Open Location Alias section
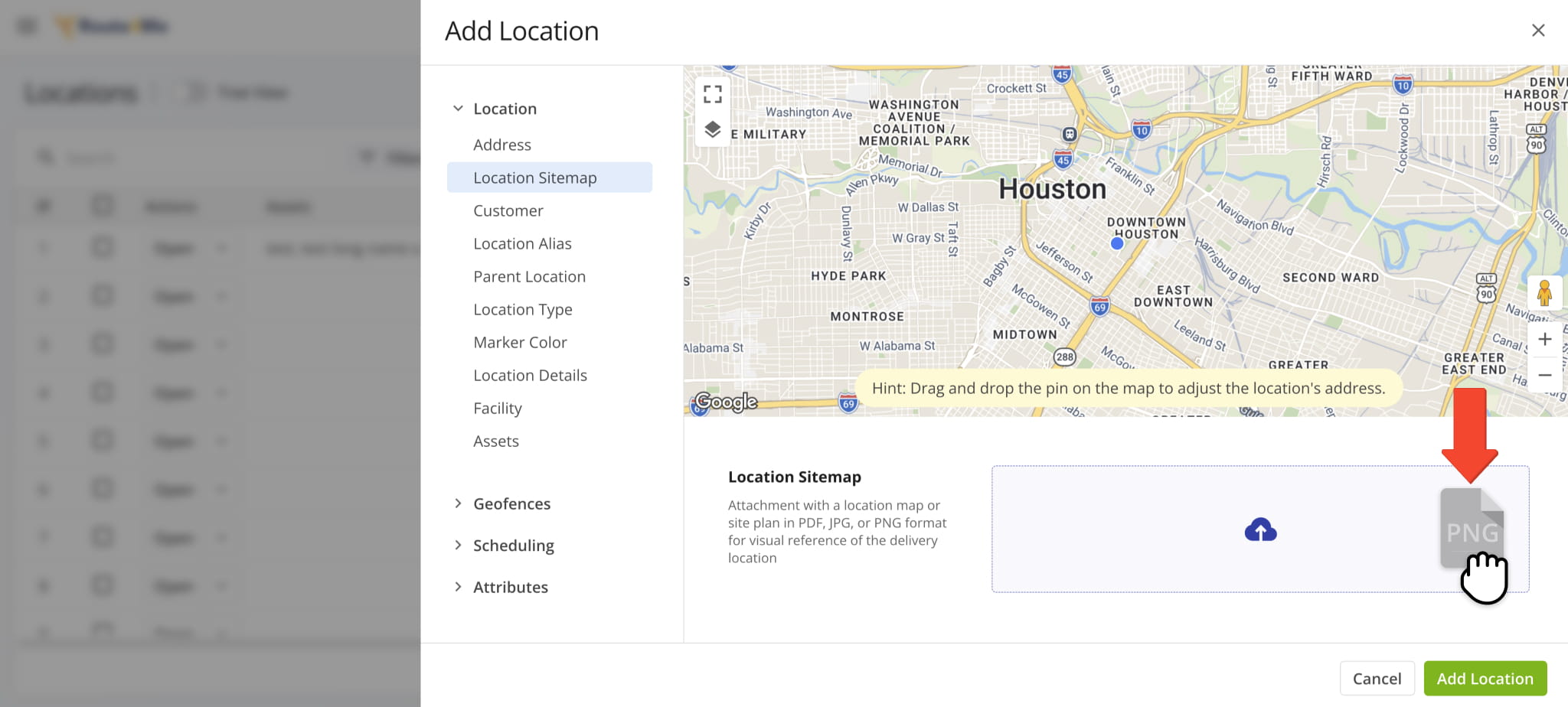Screen dimensions: 1568x707 (522, 243)
